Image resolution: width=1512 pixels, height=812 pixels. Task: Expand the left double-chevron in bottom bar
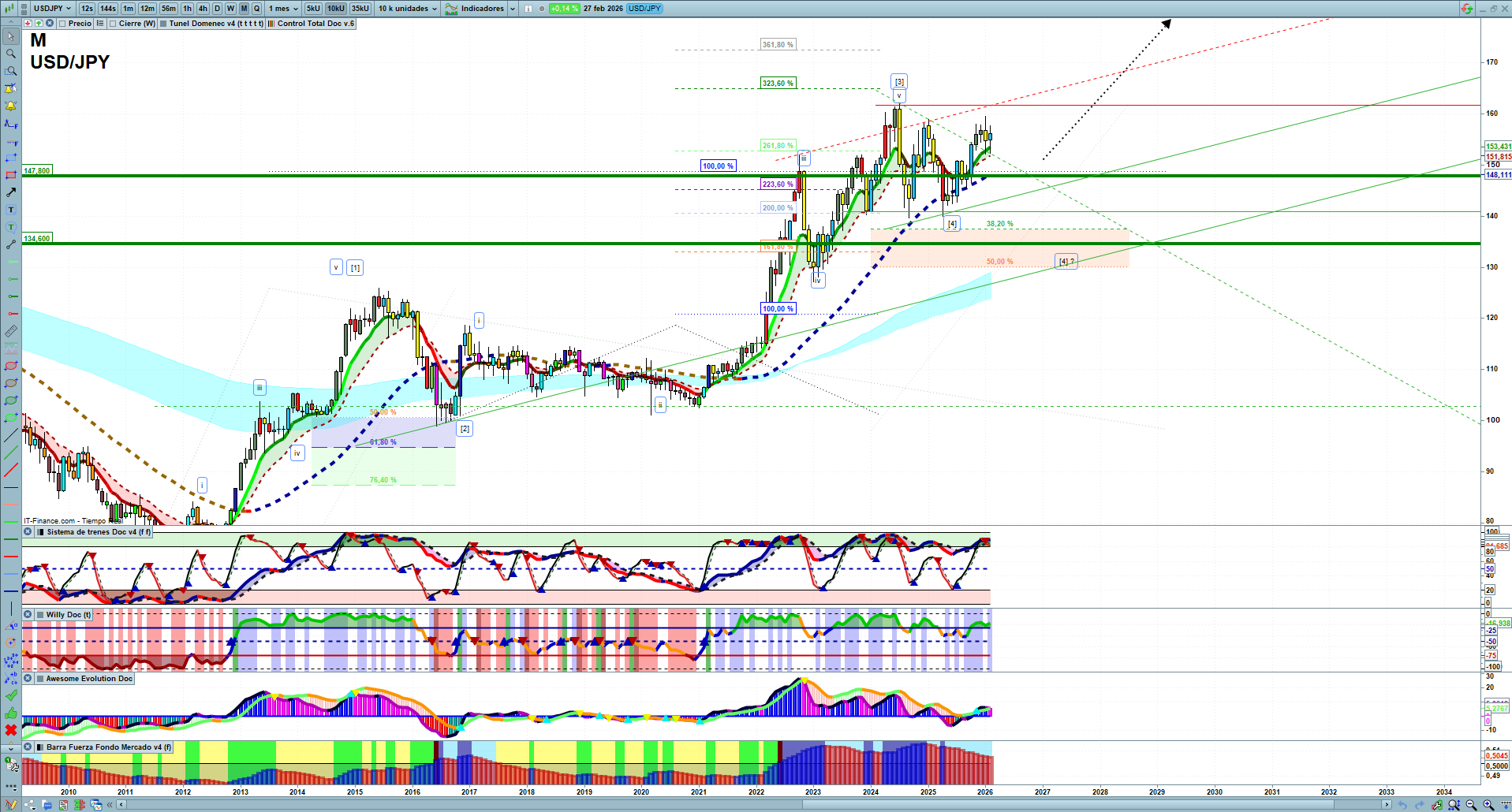(x=110, y=805)
